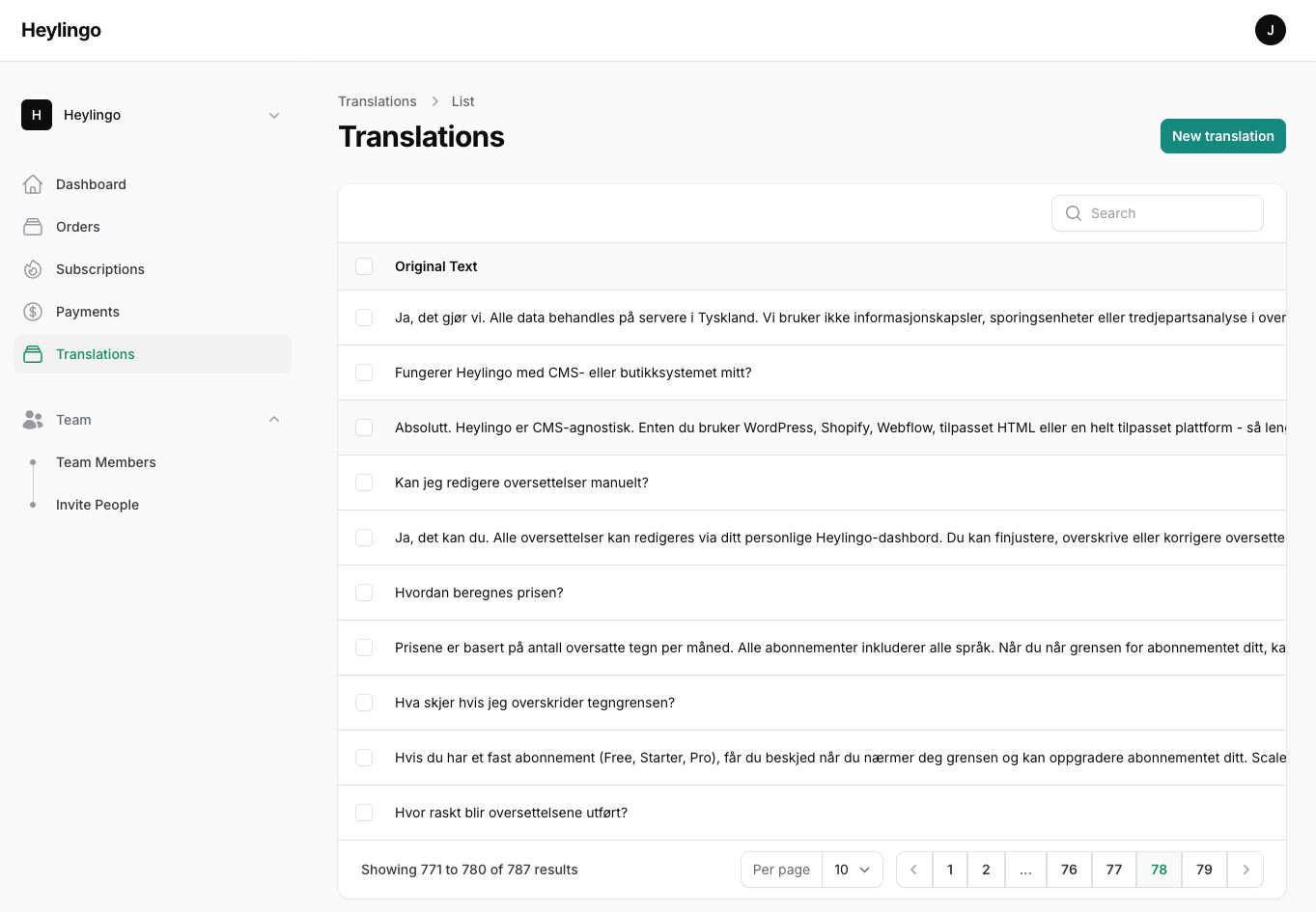This screenshot has height=912, width=1316.
Task: Click text 'Fungerer Heylingo med CMS- eller butikksystemet mitt?'
Action: tap(573, 373)
